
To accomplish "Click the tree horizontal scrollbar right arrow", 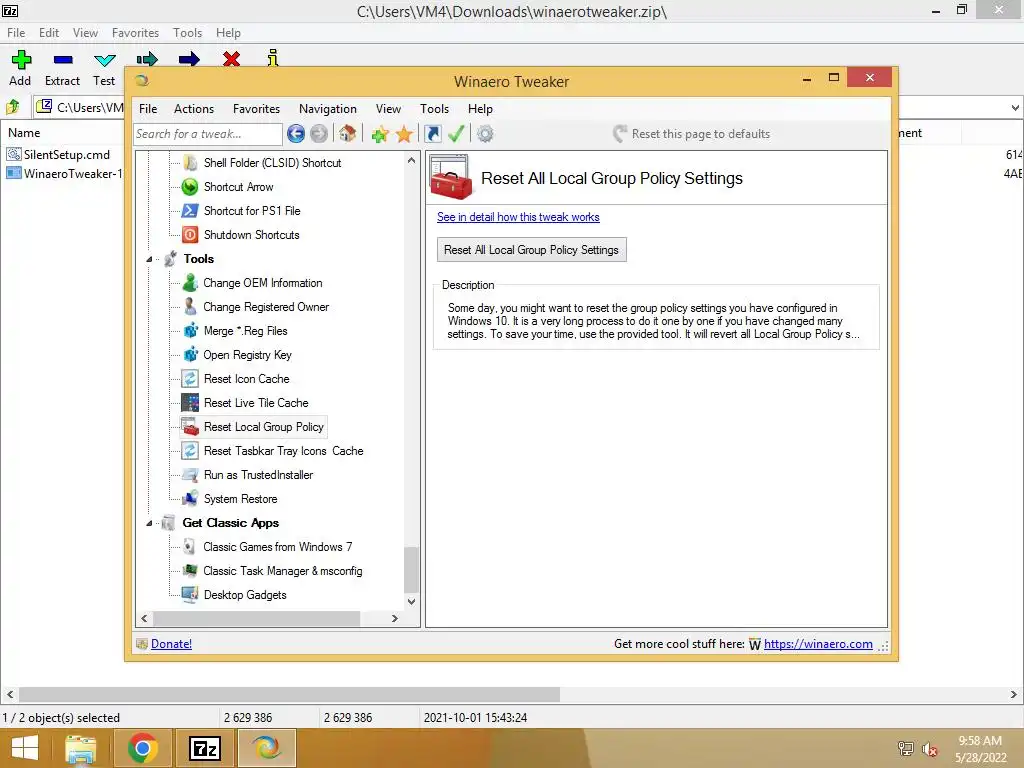I will click(394, 618).
